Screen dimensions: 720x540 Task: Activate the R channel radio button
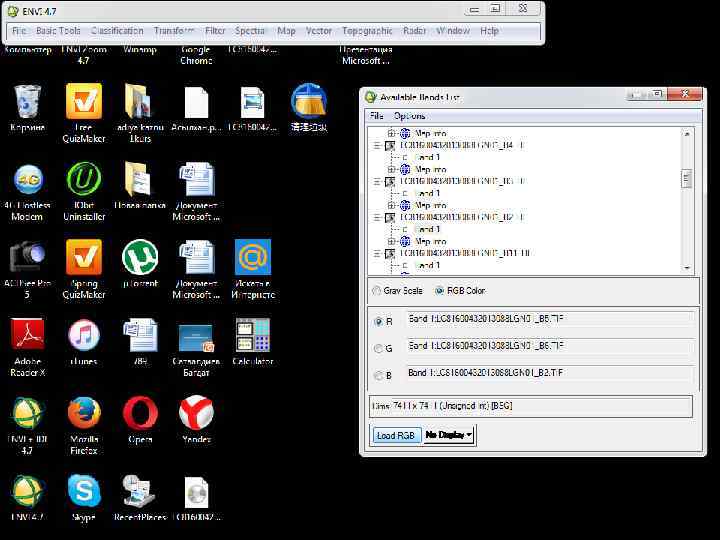pyautogui.click(x=378, y=322)
